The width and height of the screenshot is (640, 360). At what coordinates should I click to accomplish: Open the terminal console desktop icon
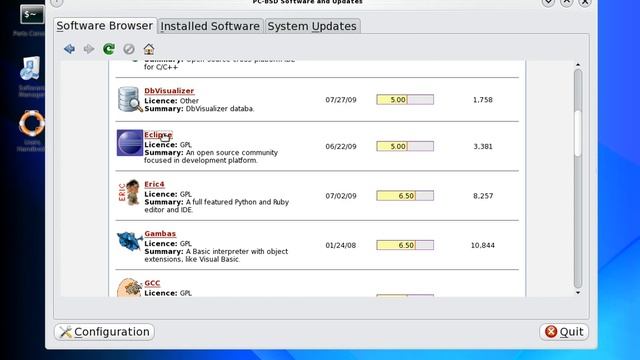(32, 15)
